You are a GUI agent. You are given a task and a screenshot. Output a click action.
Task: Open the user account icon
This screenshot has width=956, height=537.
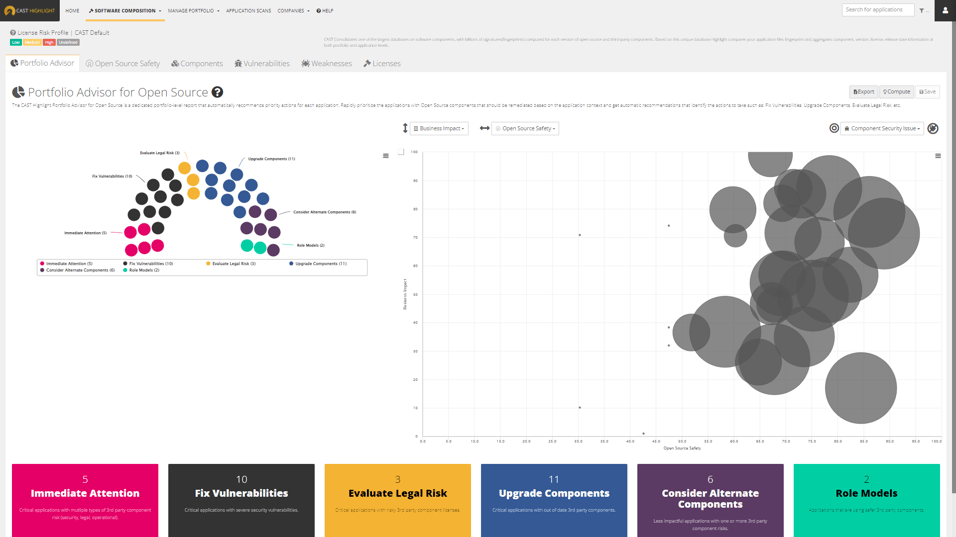(945, 11)
